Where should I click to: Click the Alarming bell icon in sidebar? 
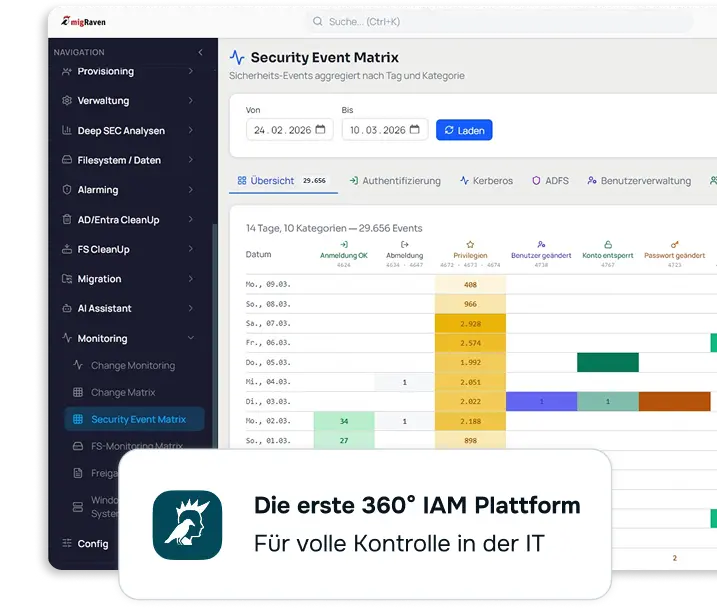click(67, 190)
